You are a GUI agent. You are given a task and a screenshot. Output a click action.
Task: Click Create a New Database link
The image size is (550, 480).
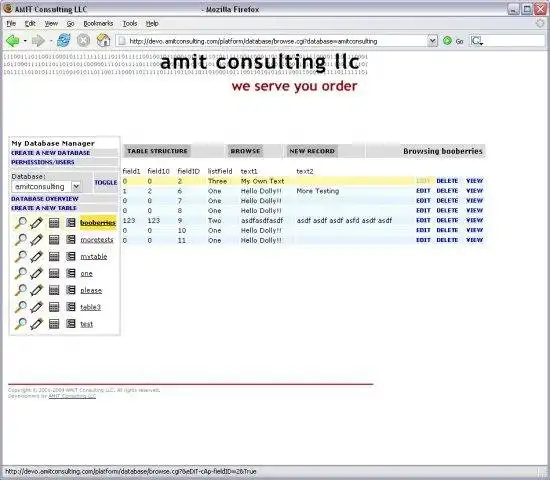click(51, 153)
